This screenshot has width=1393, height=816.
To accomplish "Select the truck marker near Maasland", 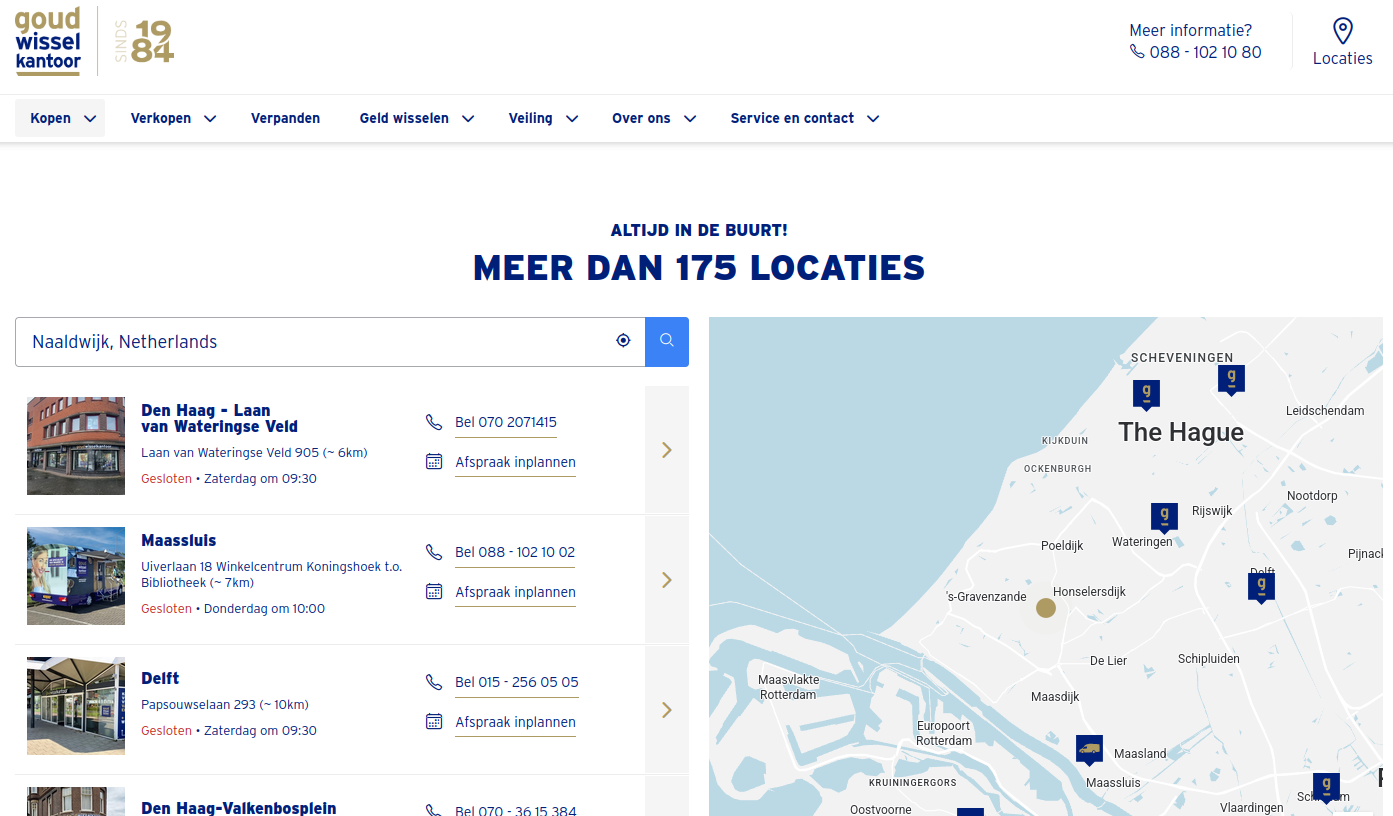I will 1089,748.
